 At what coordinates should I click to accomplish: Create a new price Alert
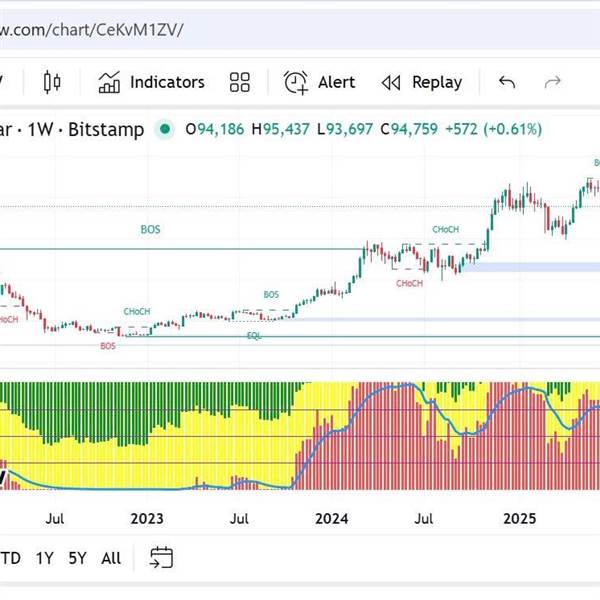coord(320,82)
